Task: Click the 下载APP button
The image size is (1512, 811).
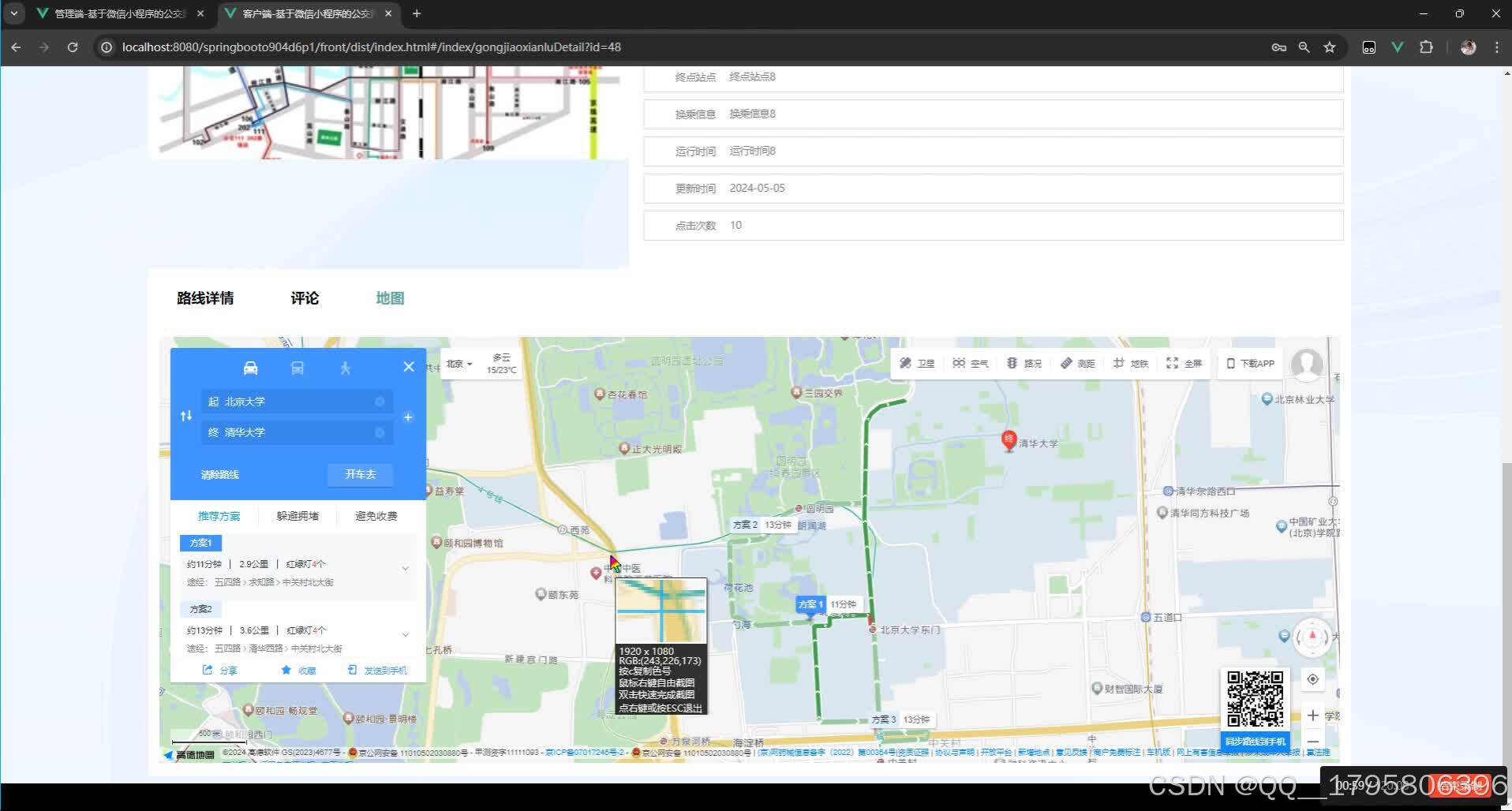Action: [1250, 363]
